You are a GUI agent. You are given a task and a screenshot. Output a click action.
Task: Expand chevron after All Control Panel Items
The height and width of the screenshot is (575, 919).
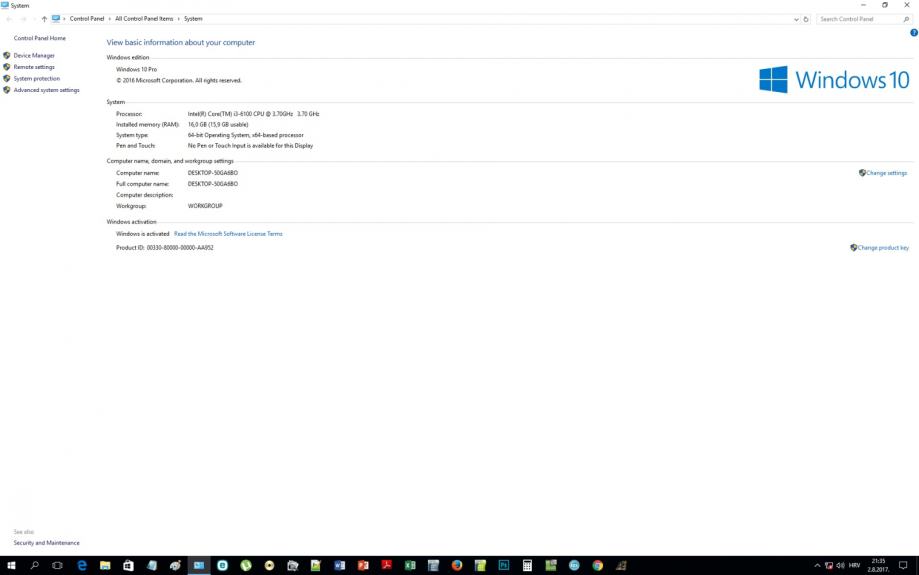(x=179, y=19)
